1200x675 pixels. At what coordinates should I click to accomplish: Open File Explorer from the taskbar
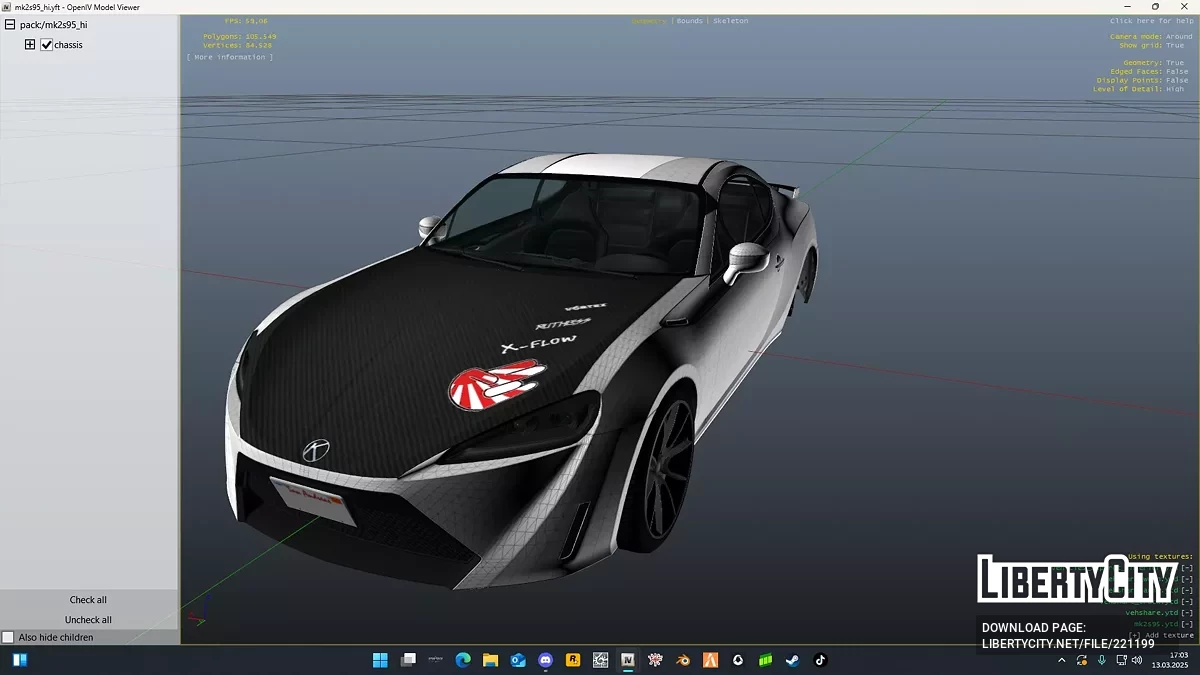click(x=490, y=660)
